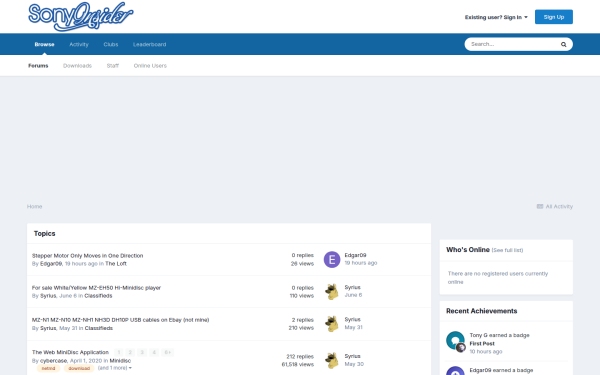Open Edgar09 last poster name link
600x375 pixels.
(x=355, y=255)
